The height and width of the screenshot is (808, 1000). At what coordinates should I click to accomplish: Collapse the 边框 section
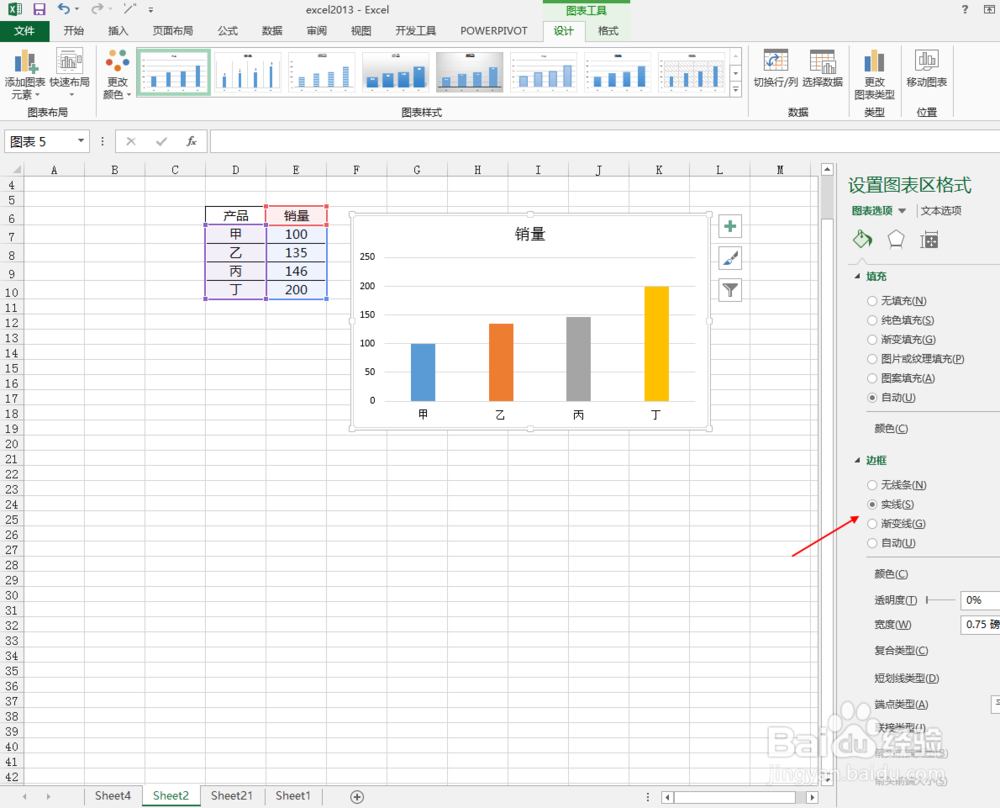(857, 460)
